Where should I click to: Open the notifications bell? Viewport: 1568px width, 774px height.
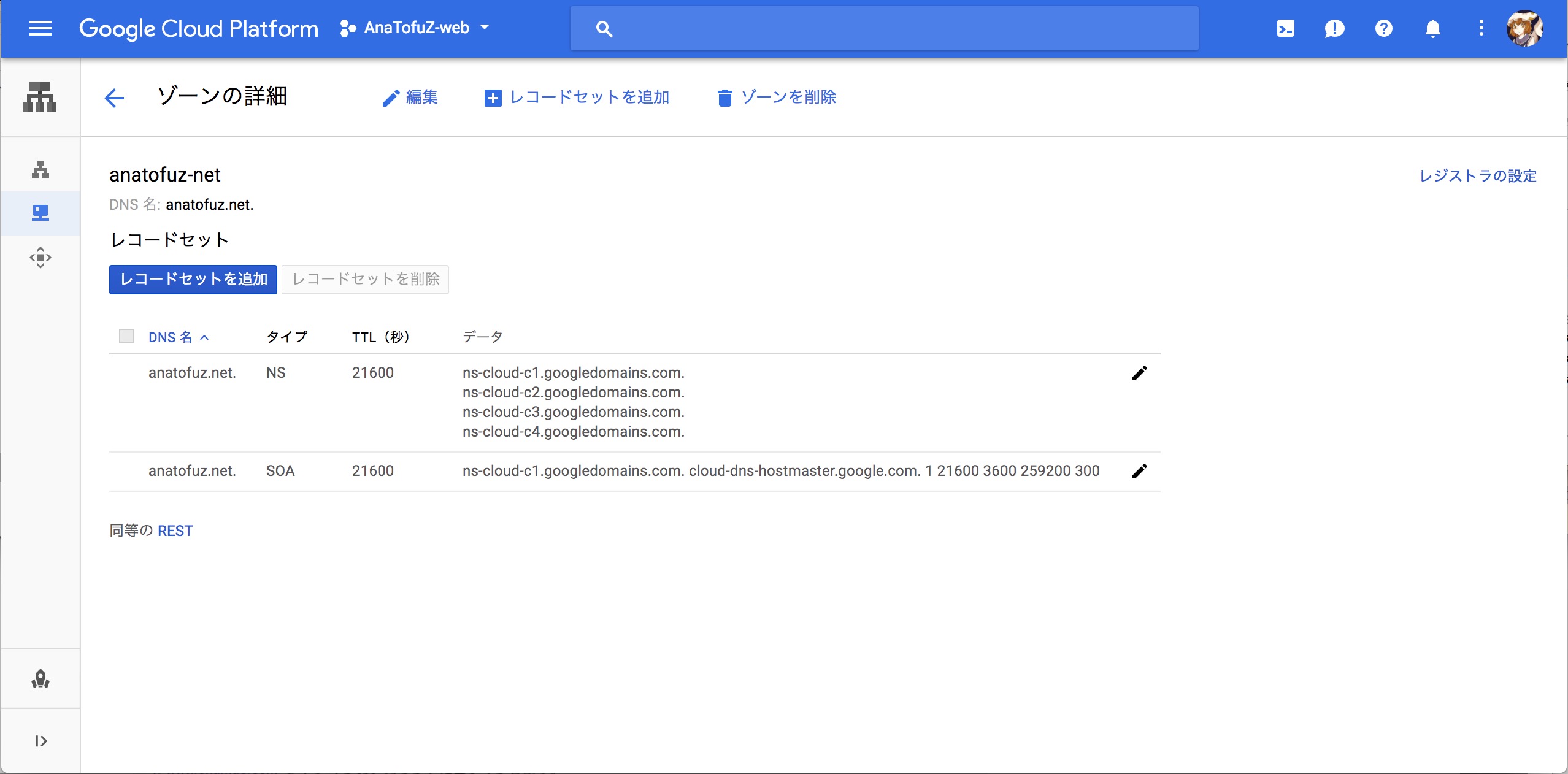pyautogui.click(x=1432, y=28)
